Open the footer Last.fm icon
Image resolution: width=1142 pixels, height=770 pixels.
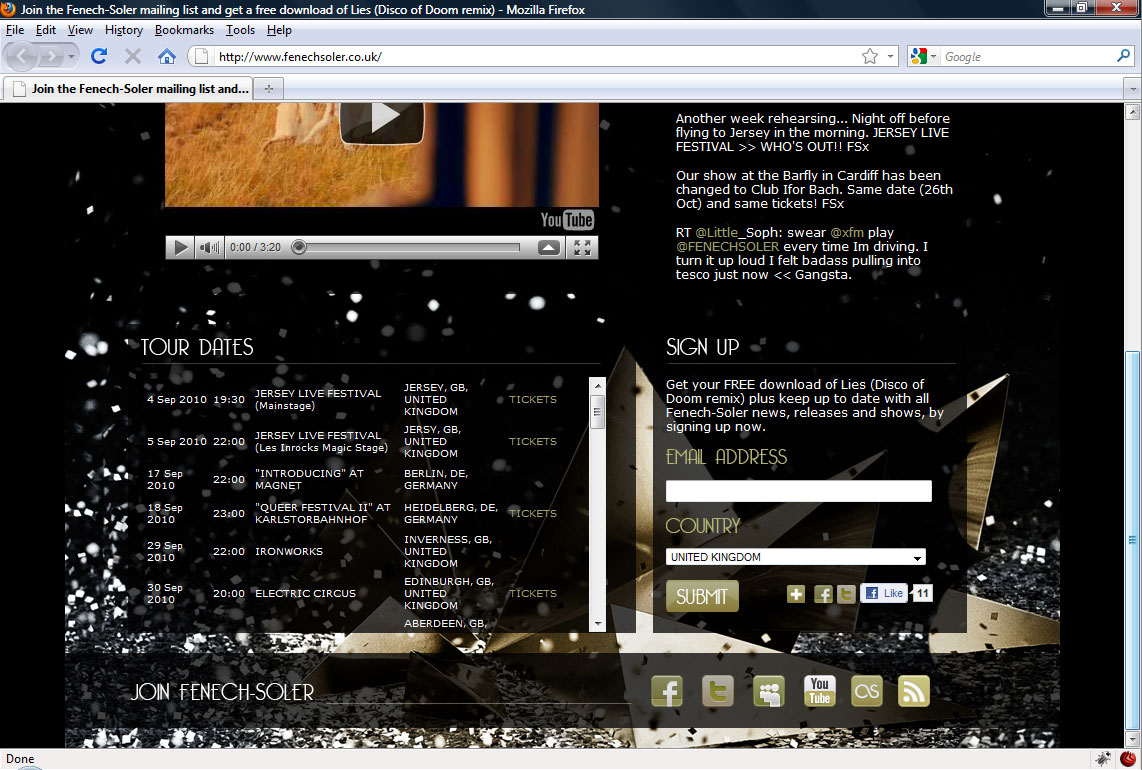pos(867,691)
